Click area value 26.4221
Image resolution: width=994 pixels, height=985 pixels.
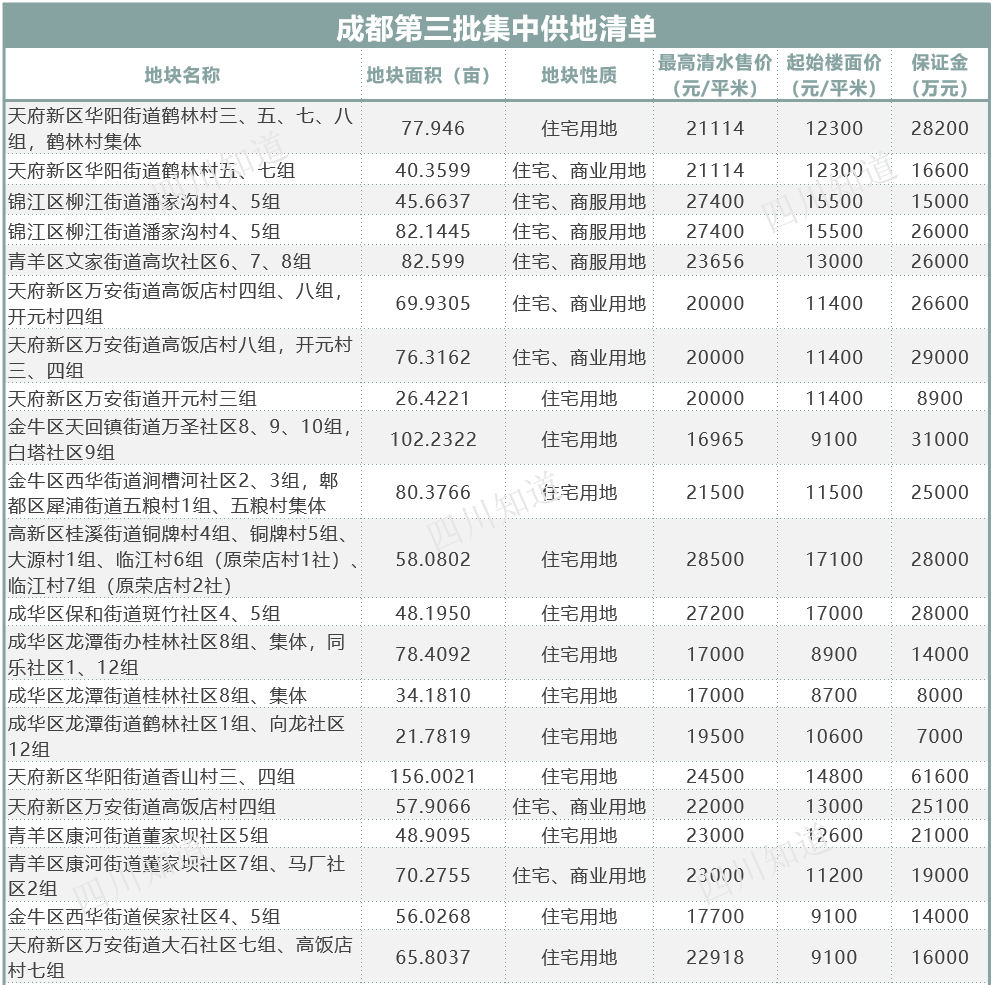[x=433, y=398]
